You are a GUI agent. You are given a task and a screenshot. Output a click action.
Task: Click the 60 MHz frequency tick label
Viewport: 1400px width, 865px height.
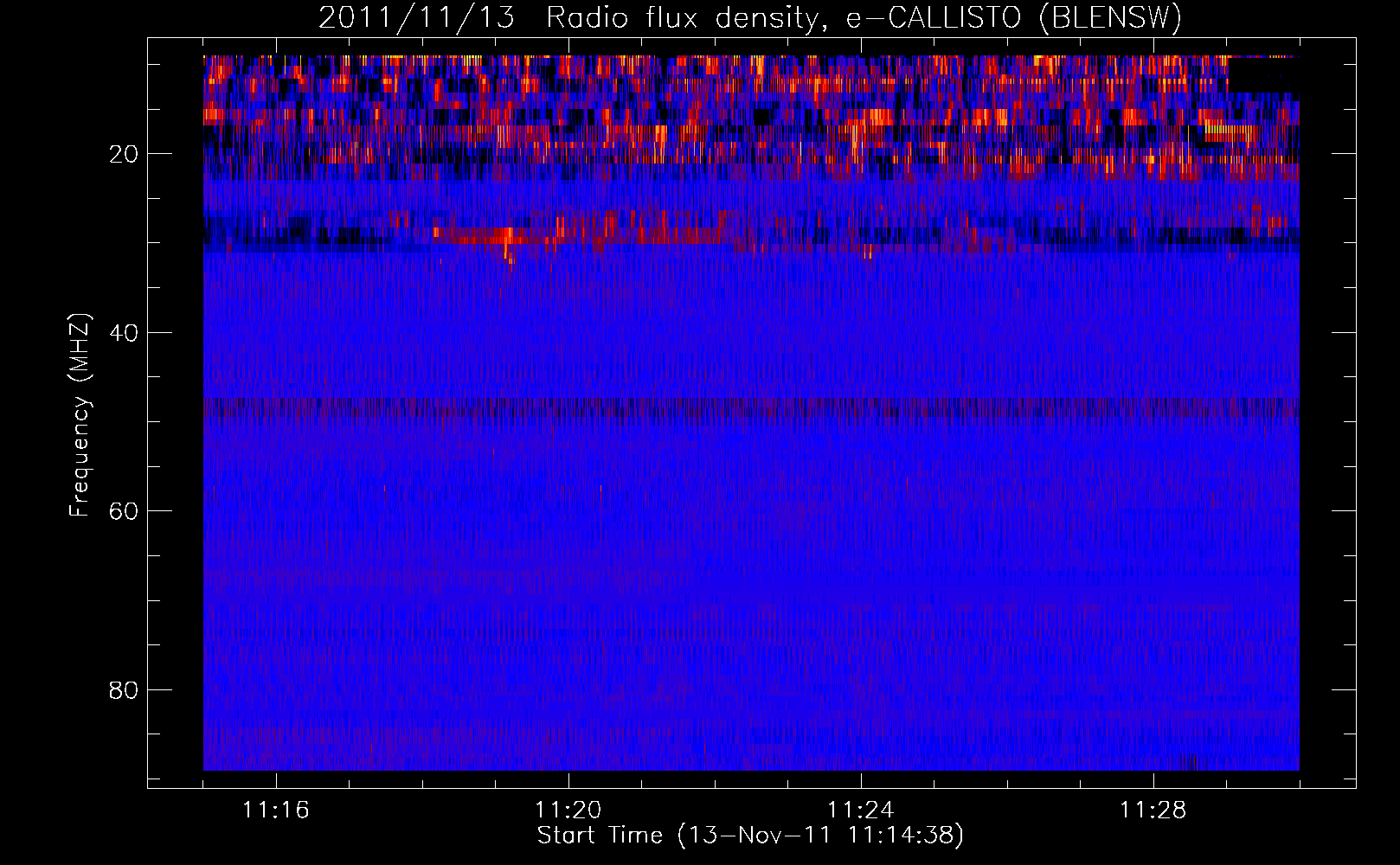click(x=124, y=511)
